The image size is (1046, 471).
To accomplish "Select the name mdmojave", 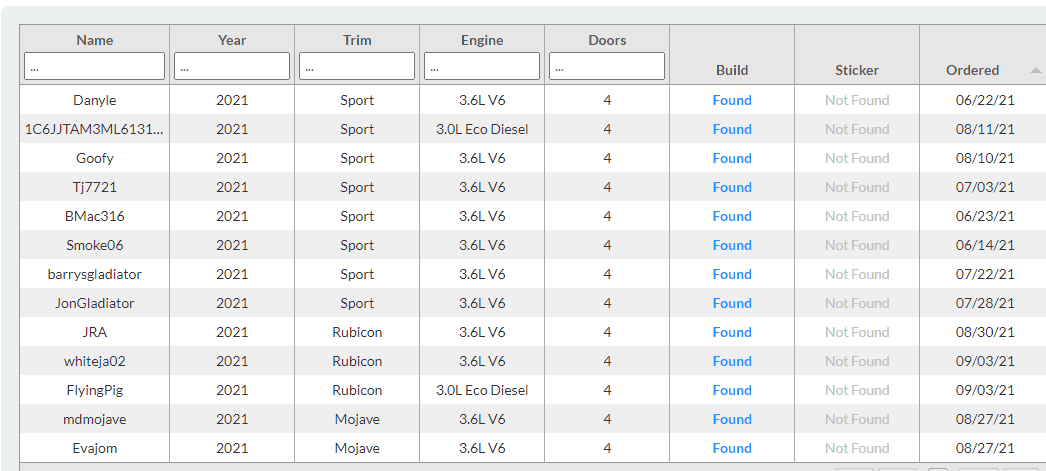I will pyautogui.click(x=95, y=420).
